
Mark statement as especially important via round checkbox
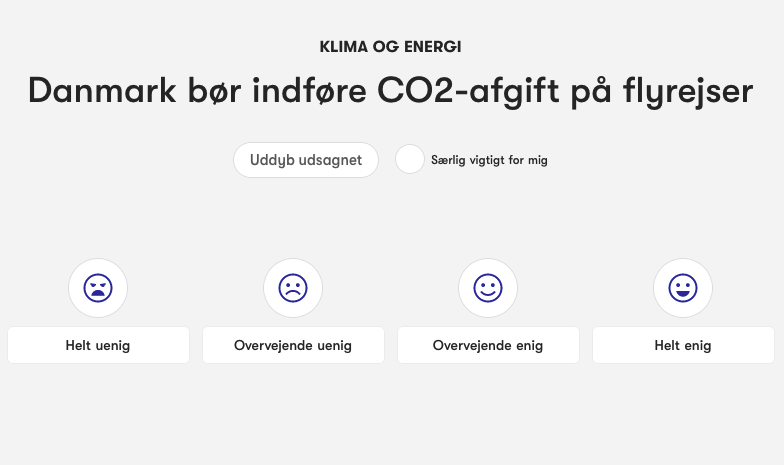(x=410, y=160)
